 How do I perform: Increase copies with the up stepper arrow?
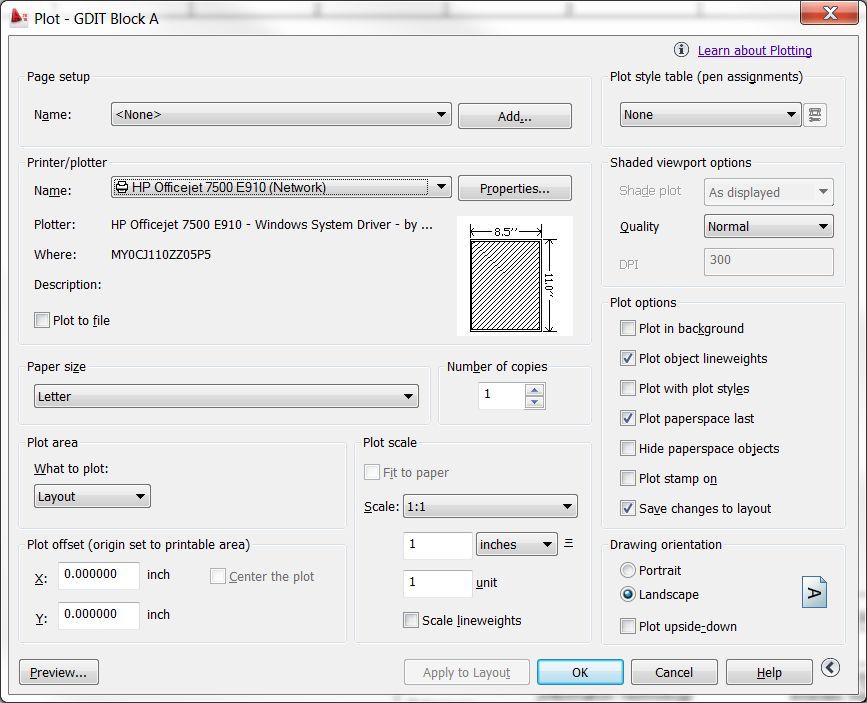pyautogui.click(x=535, y=390)
